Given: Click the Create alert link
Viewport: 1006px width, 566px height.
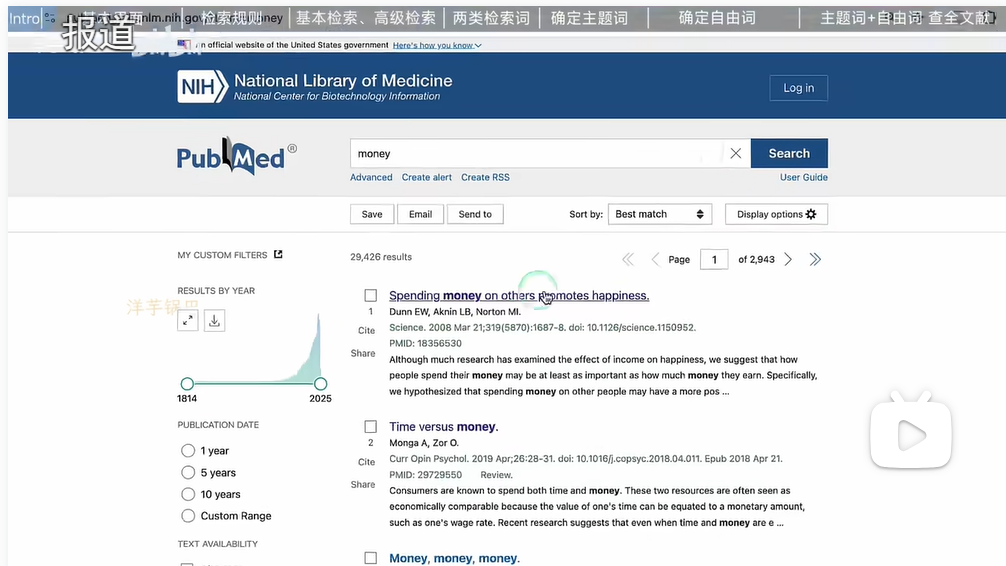Looking at the screenshot, I should click(x=427, y=177).
